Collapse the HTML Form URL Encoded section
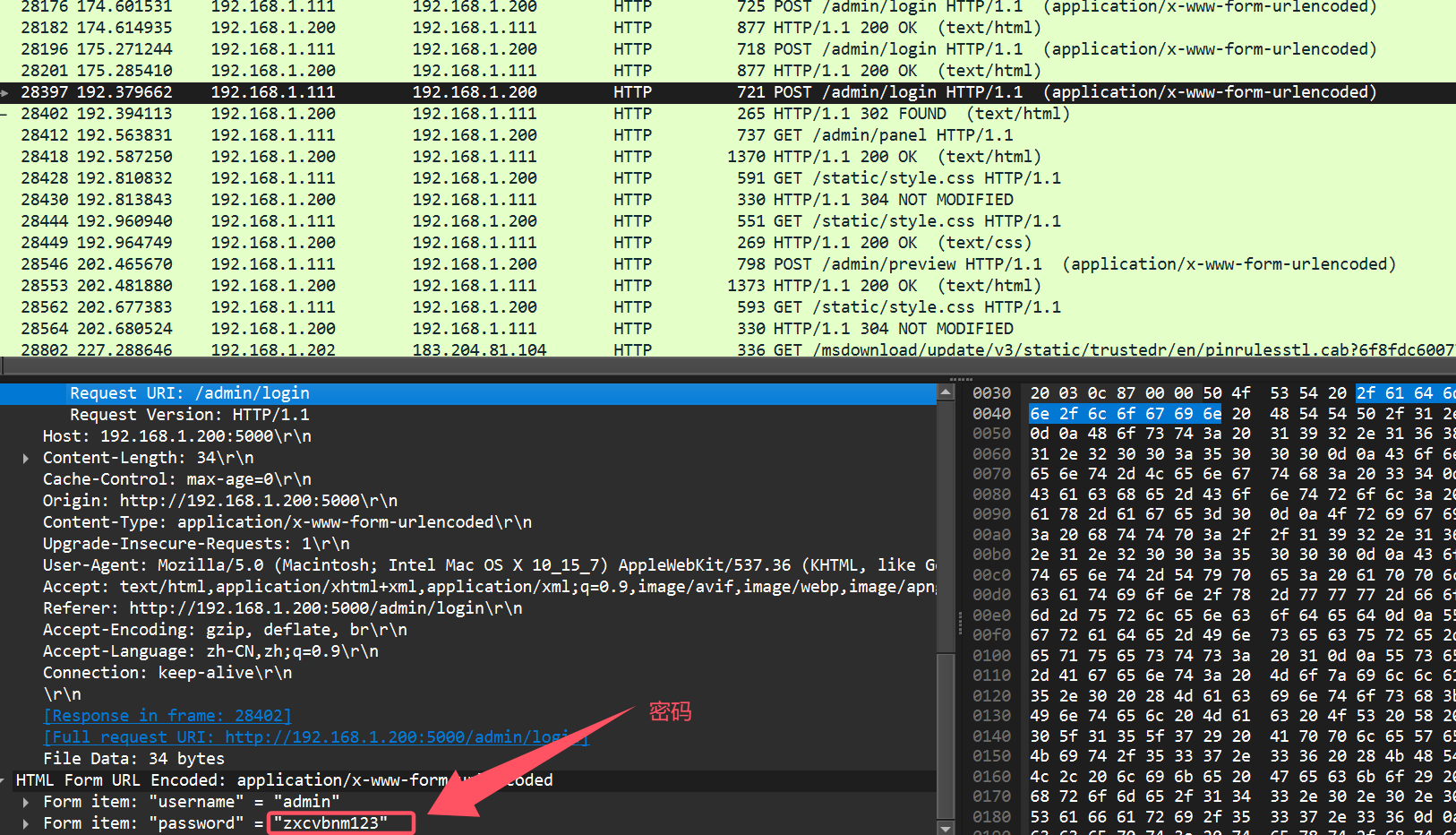This screenshot has width=1456, height=835. [x=4, y=780]
